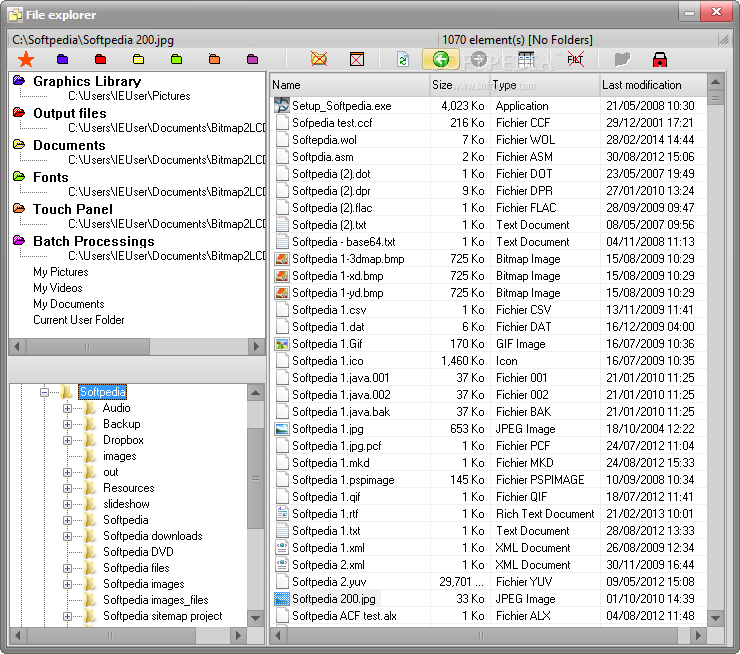The image size is (740, 654).
Task: Expand the slideshow folder node
Action: (67, 504)
